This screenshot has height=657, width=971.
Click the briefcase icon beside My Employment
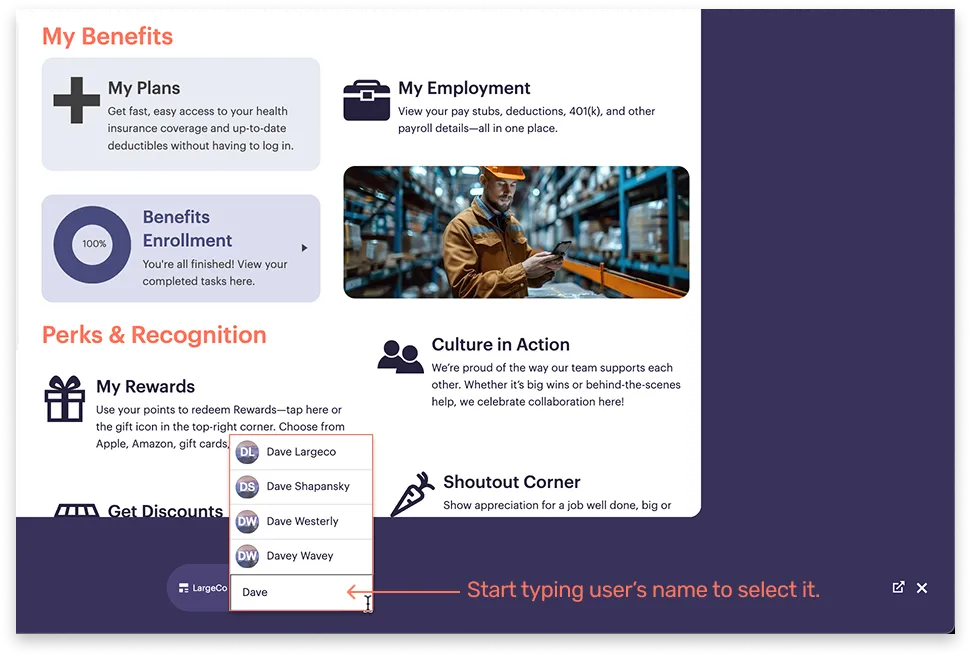367,100
